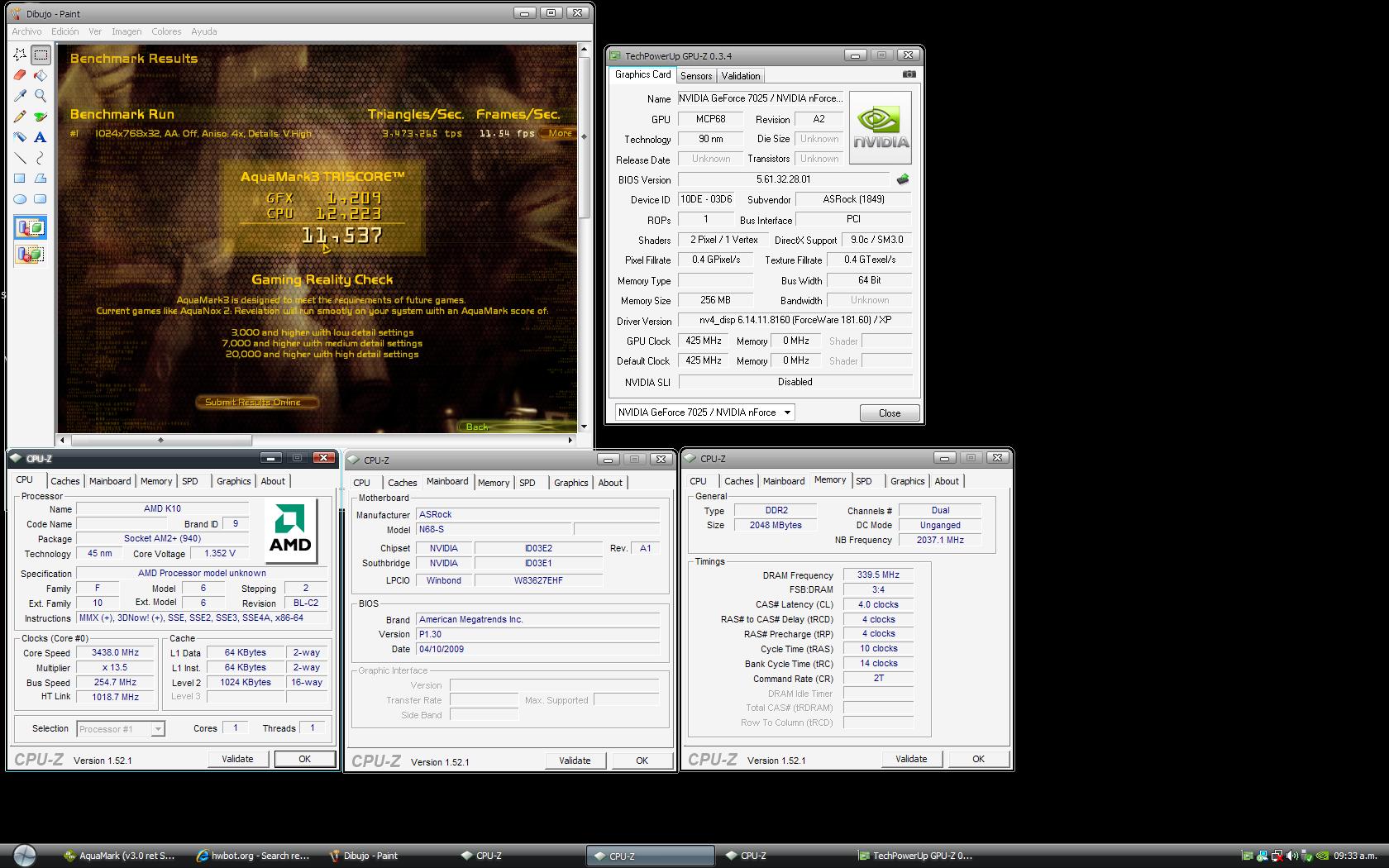Image resolution: width=1389 pixels, height=868 pixels.
Task: Open the Colores menu in Paint
Action: pyautogui.click(x=166, y=31)
